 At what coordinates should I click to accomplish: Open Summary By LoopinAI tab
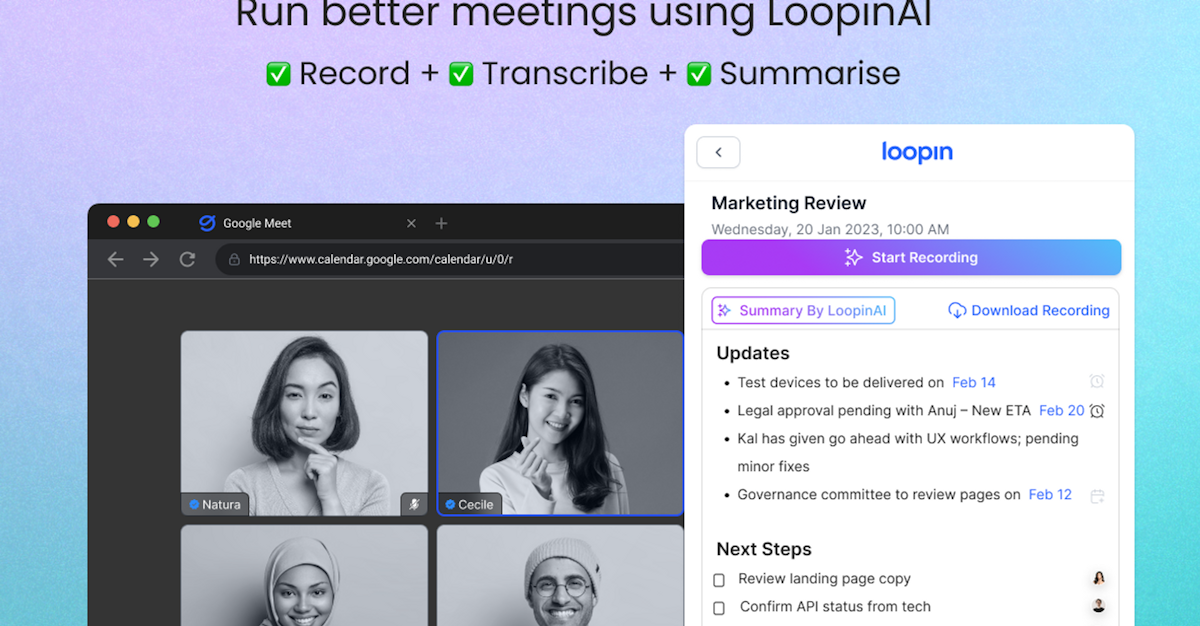tap(803, 310)
